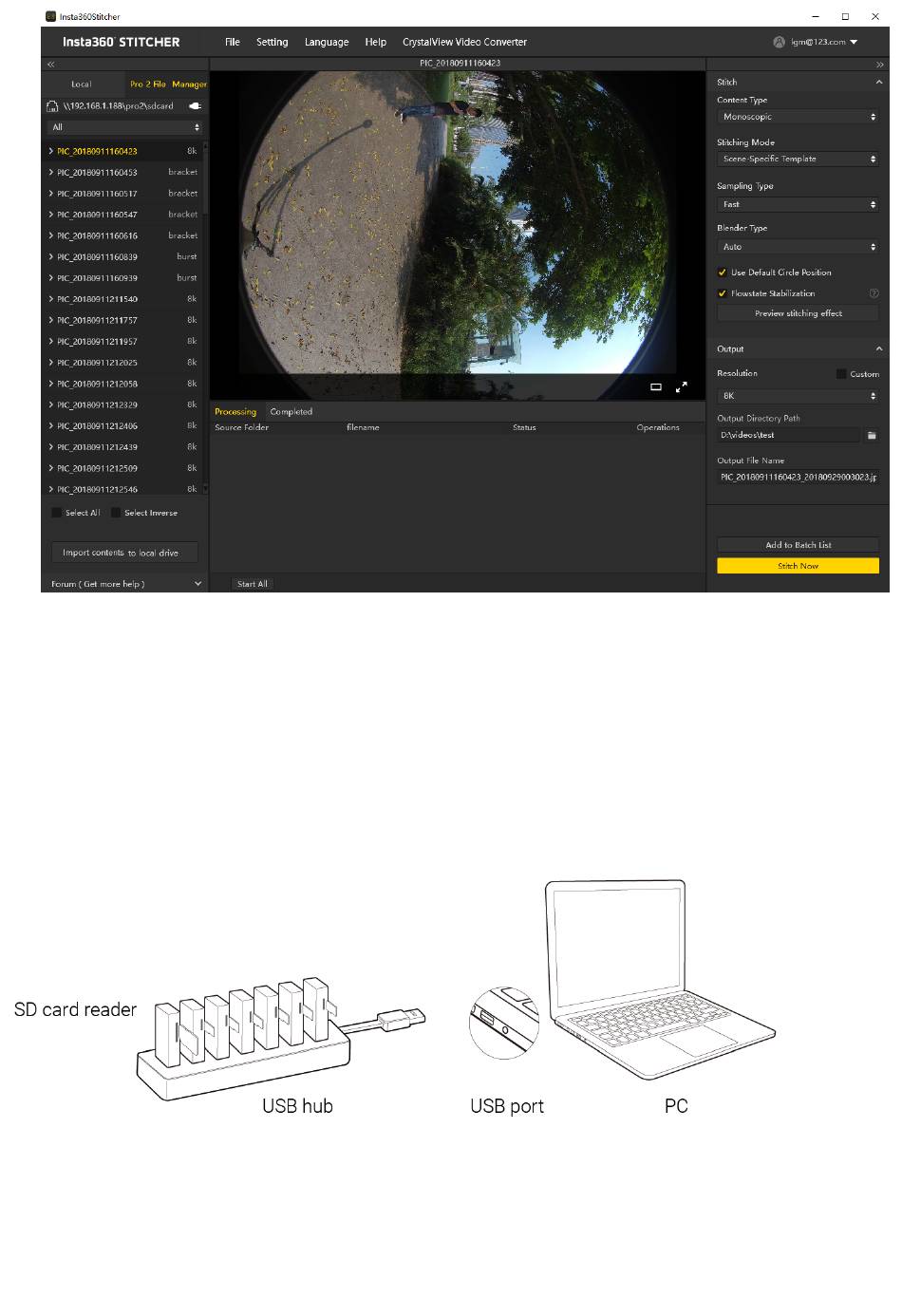Select PIC_20180911211757 8k file
Screen dimensions: 902x1316
pos(124,320)
